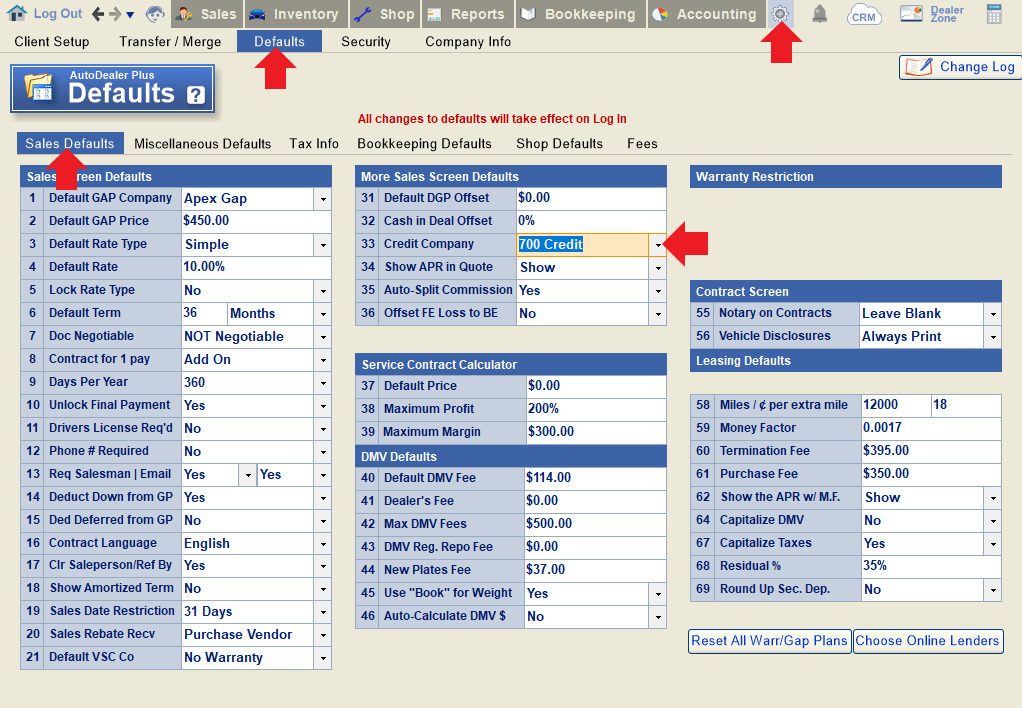Click the user face icon in toolbar
The height and width of the screenshot is (708, 1022).
tap(155, 14)
